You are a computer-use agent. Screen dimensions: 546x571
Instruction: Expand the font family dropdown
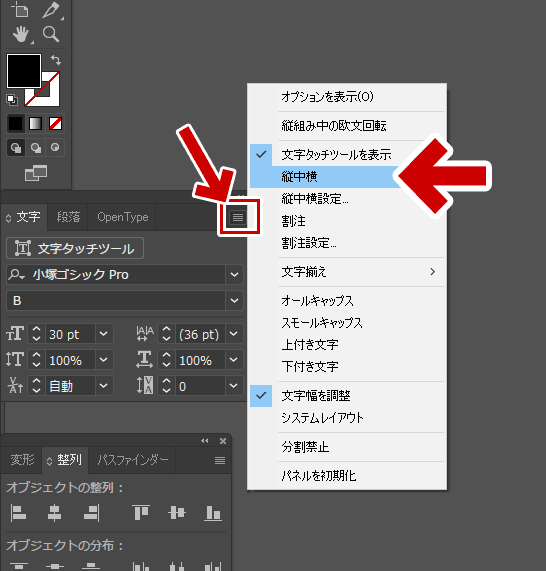[234, 275]
